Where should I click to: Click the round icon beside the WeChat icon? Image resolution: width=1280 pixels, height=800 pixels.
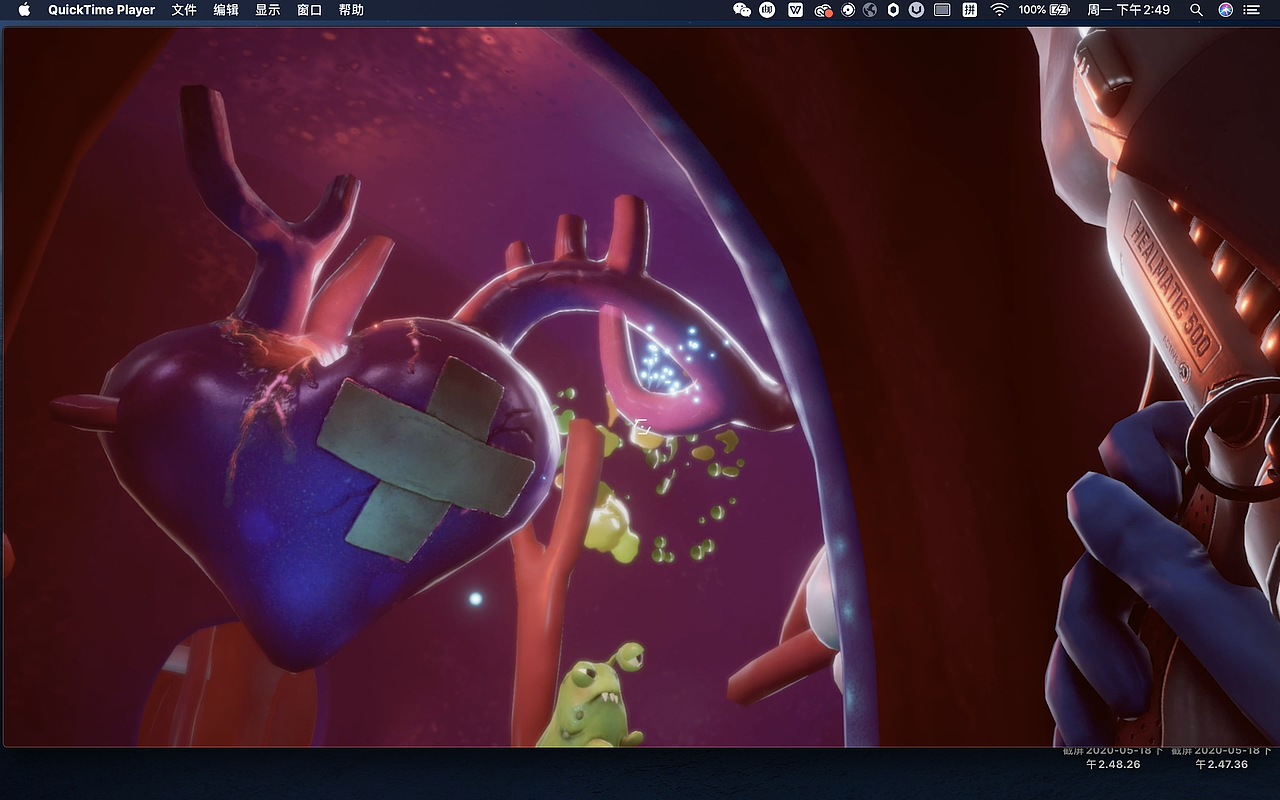(x=768, y=10)
